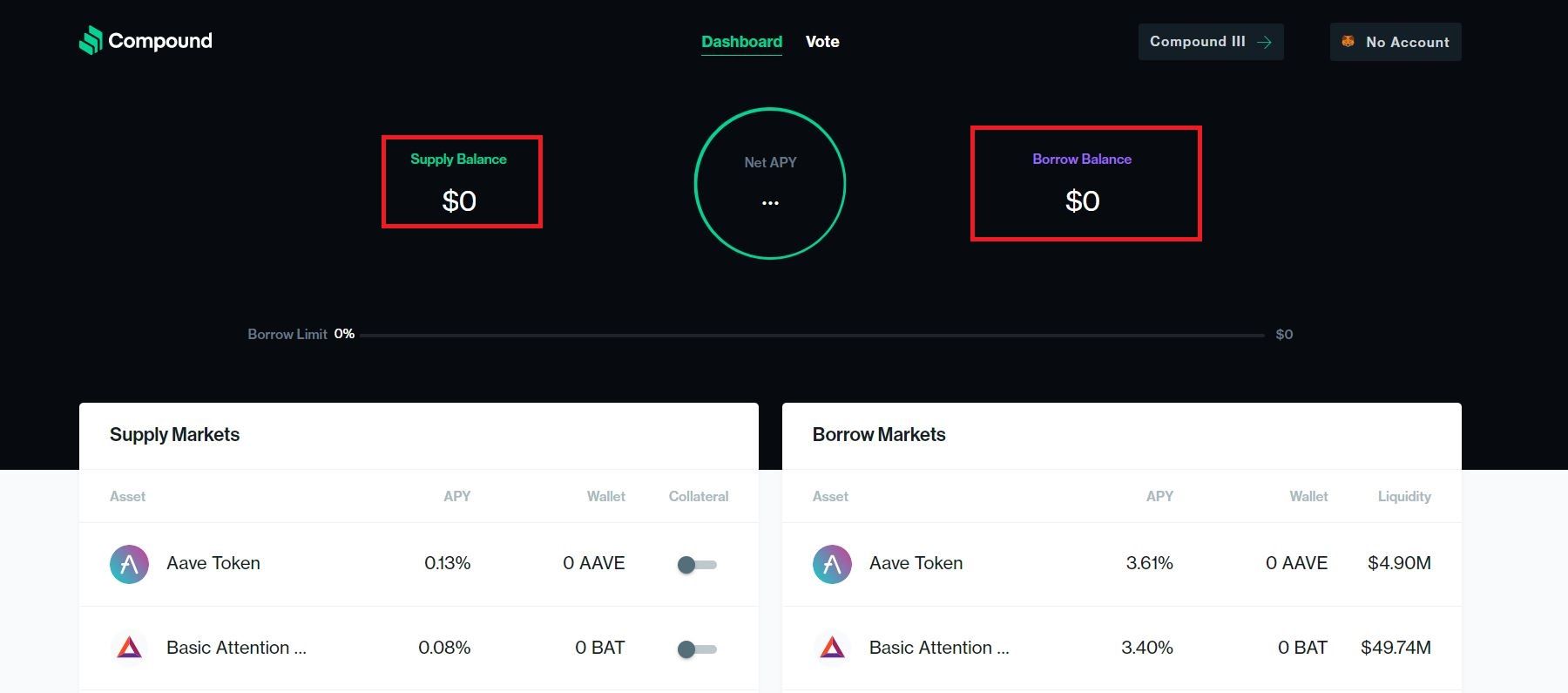1568x693 pixels.
Task: Toggle Basic Attention Token collateral switch
Action: pyautogui.click(x=697, y=649)
